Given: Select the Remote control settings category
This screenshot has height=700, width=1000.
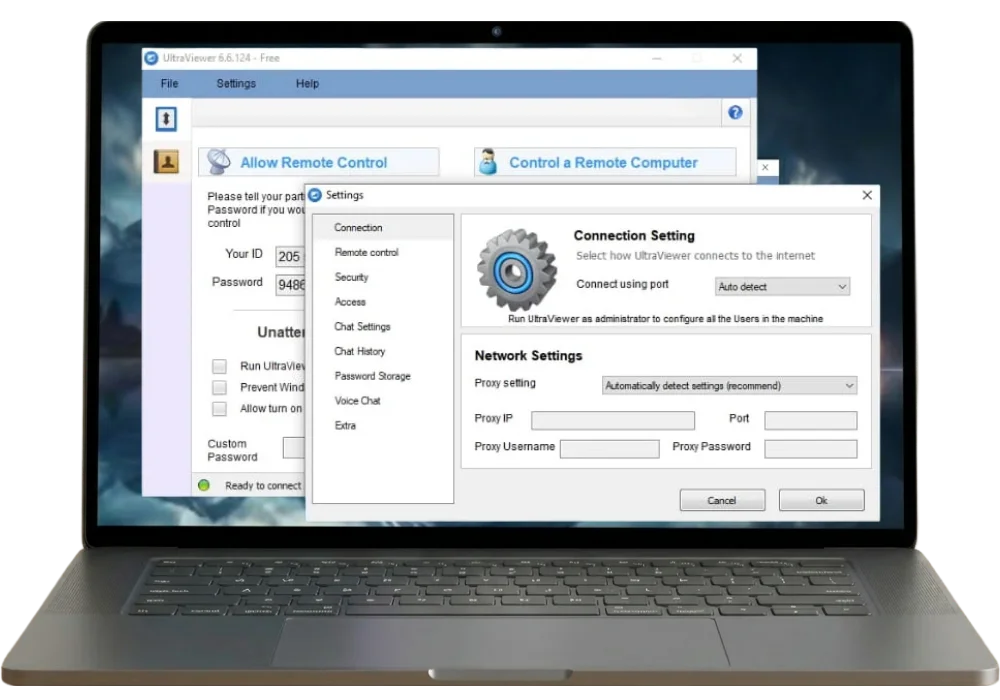Looking at the screenshot, I should point(383,252).
